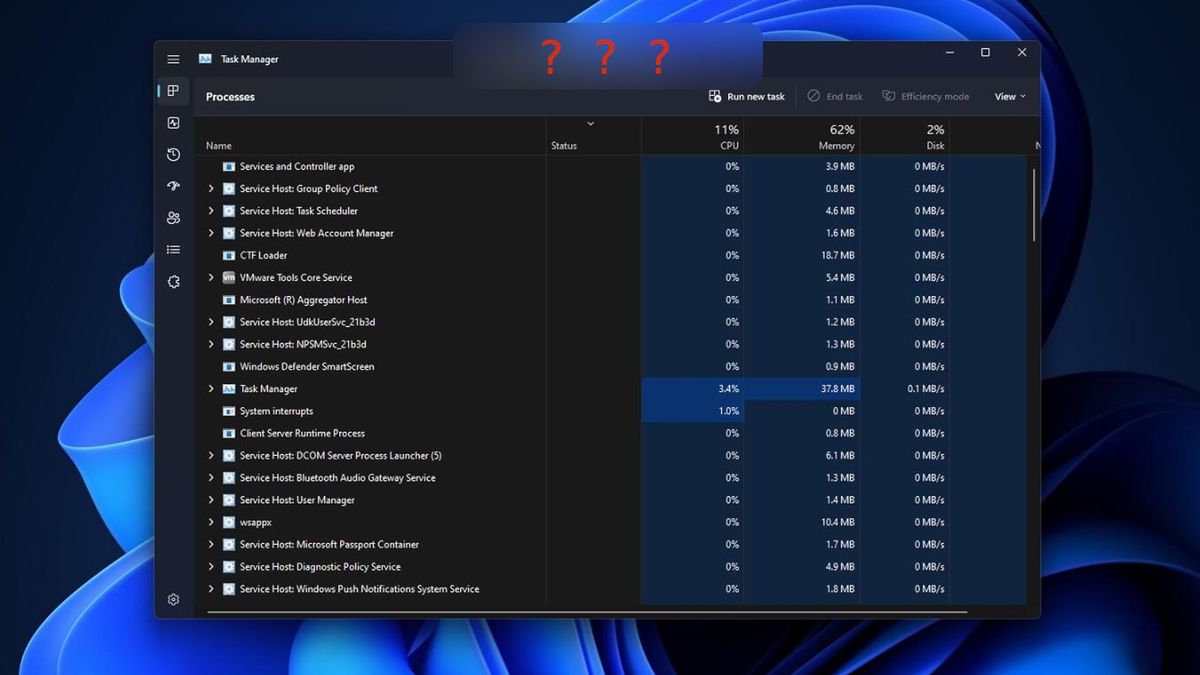Open the Services sidebar icon

pyautogui.click(x=173, y=282)
